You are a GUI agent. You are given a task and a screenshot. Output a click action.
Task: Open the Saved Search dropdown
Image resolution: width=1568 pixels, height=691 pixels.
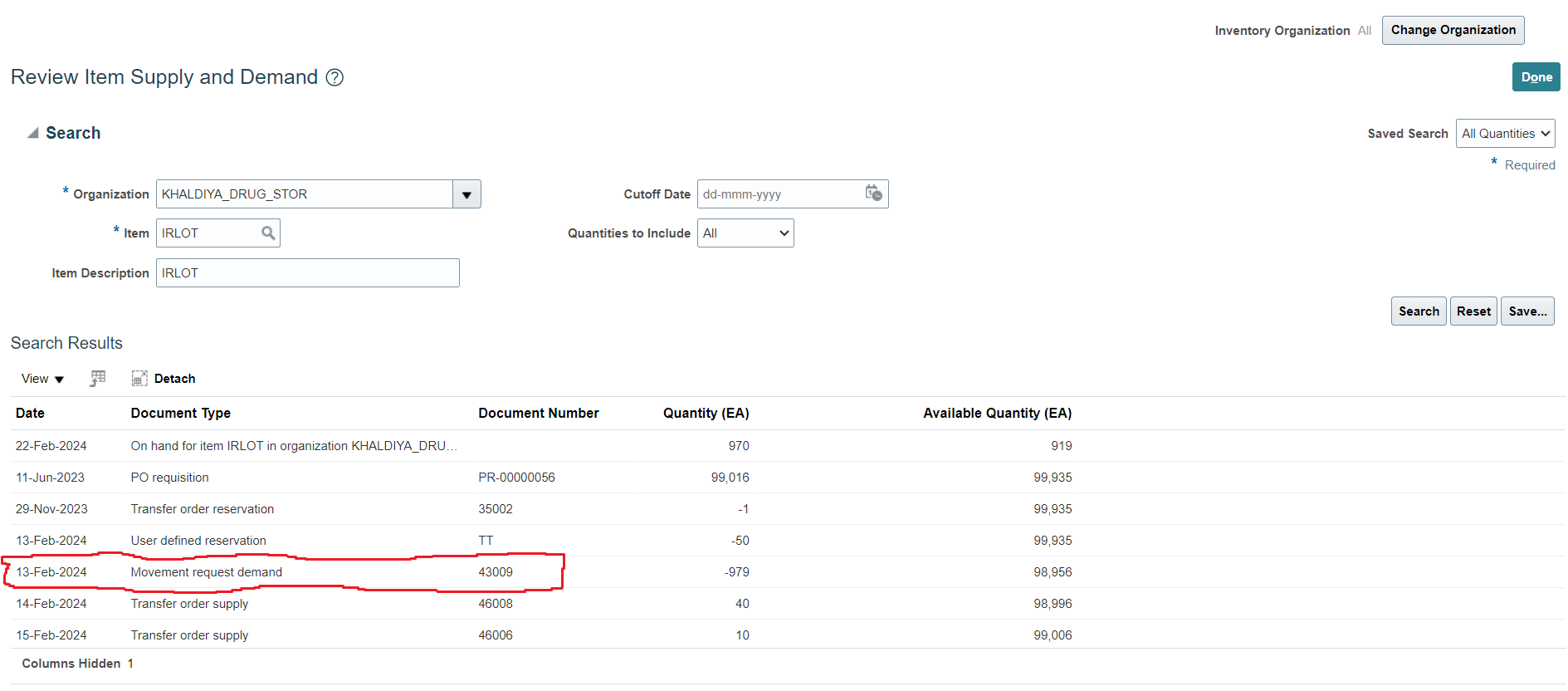[x=1505, y=134]
